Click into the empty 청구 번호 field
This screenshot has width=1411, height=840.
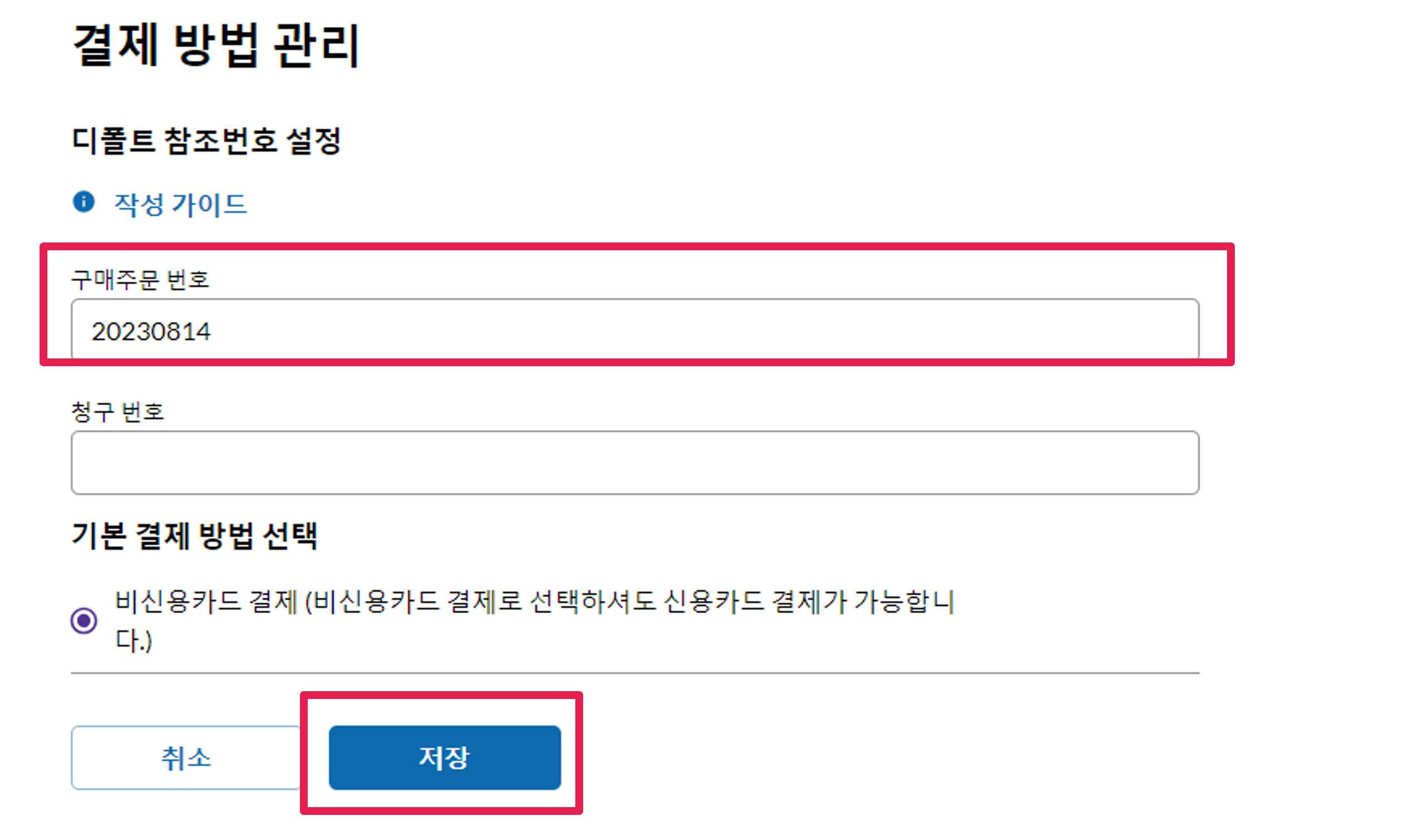click(x=634, y=463)
